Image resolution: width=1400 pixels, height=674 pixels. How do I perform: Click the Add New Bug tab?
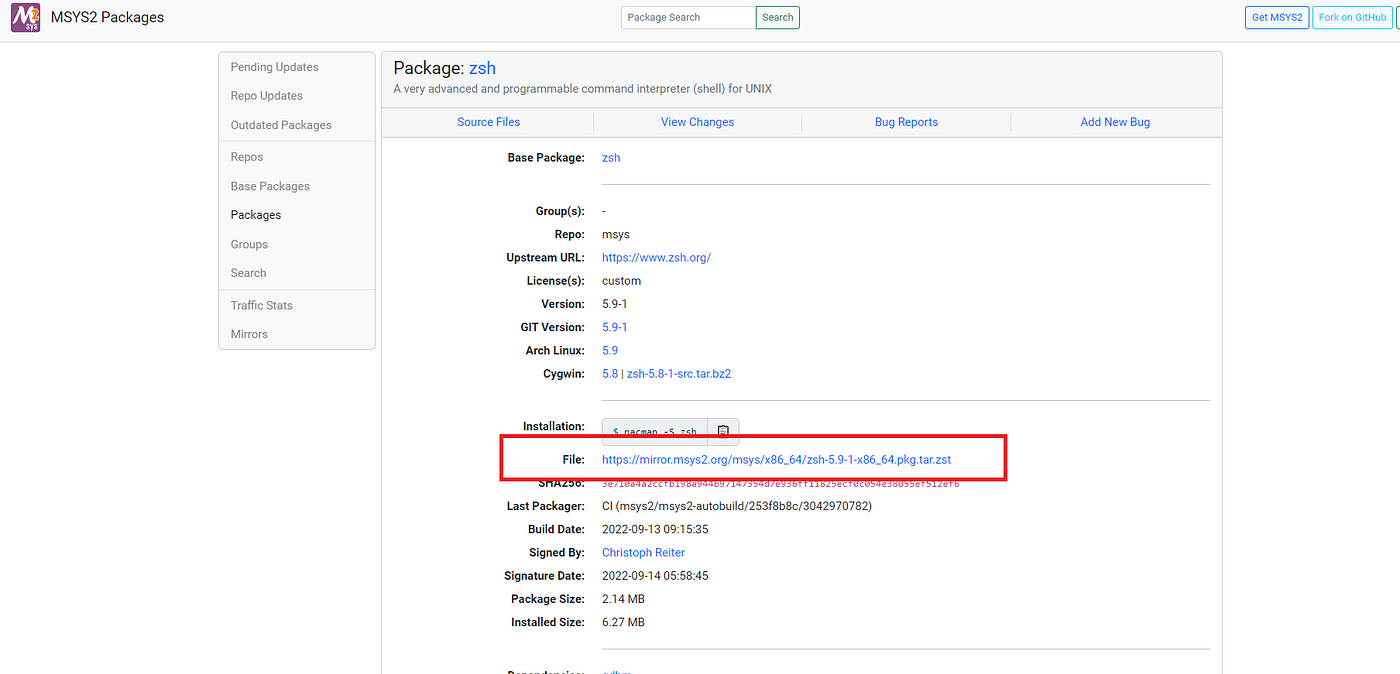pyautogui.click(x=1115, y=122)
